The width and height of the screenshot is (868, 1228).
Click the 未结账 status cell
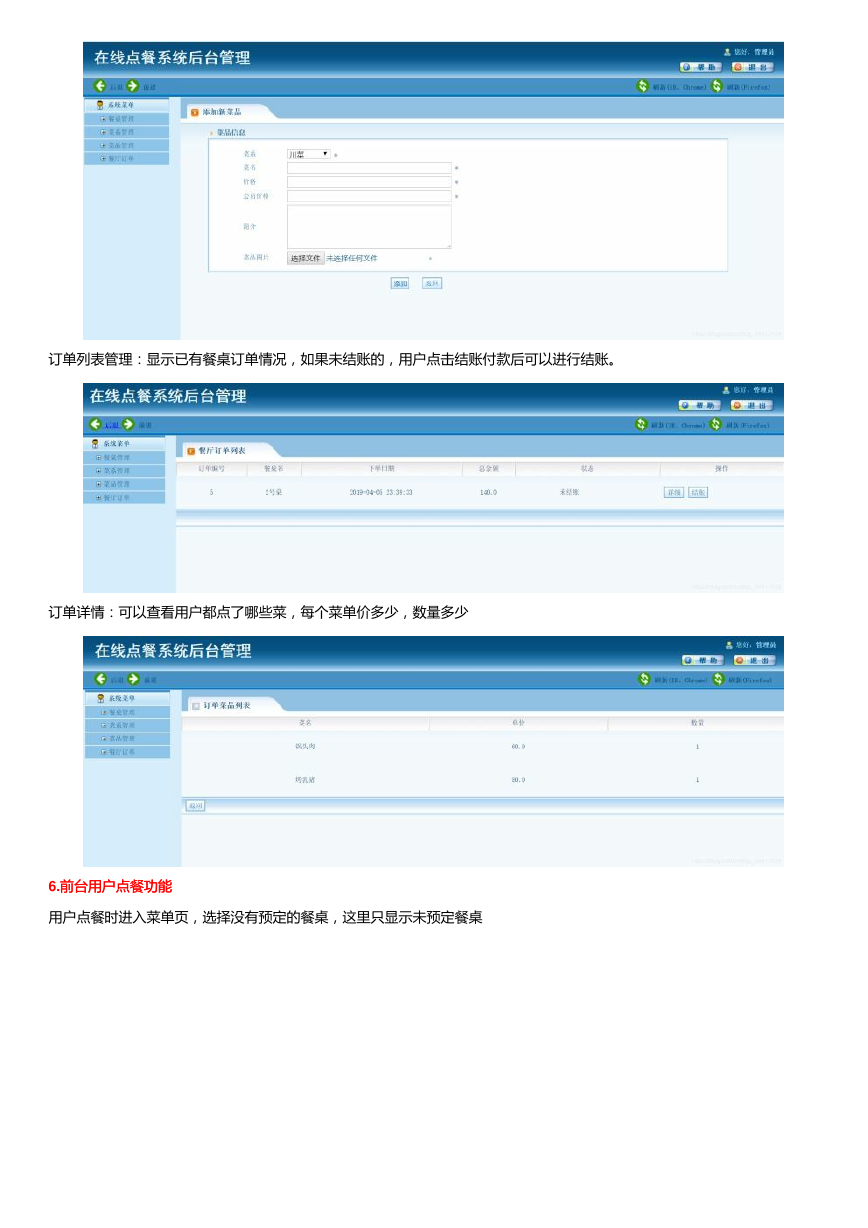[569, 493]
